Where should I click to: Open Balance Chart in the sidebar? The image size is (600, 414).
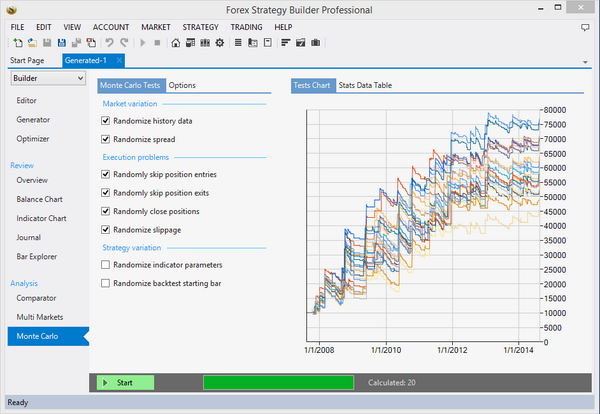[x=39, y=199]
